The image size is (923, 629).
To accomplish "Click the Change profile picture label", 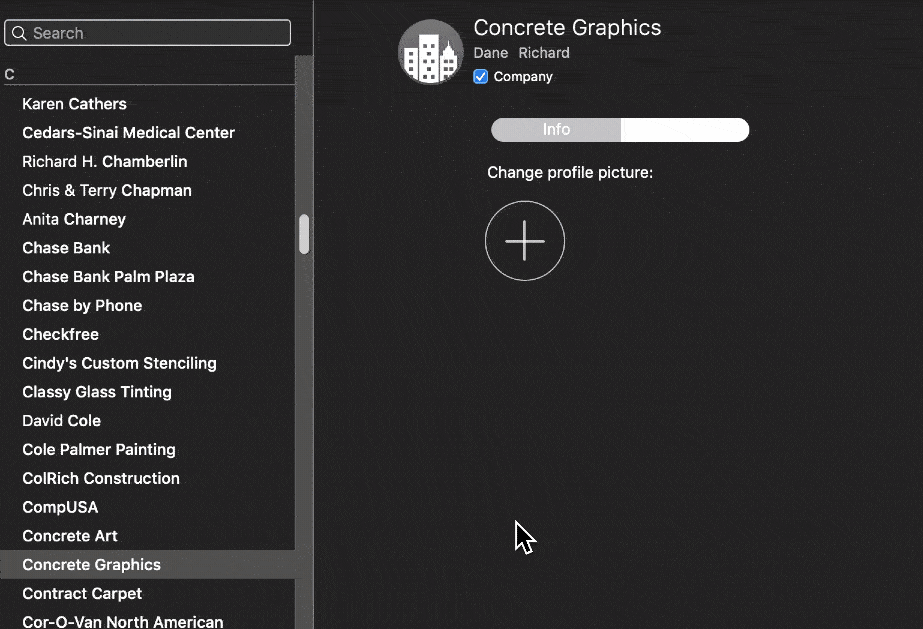I will 570,172.
